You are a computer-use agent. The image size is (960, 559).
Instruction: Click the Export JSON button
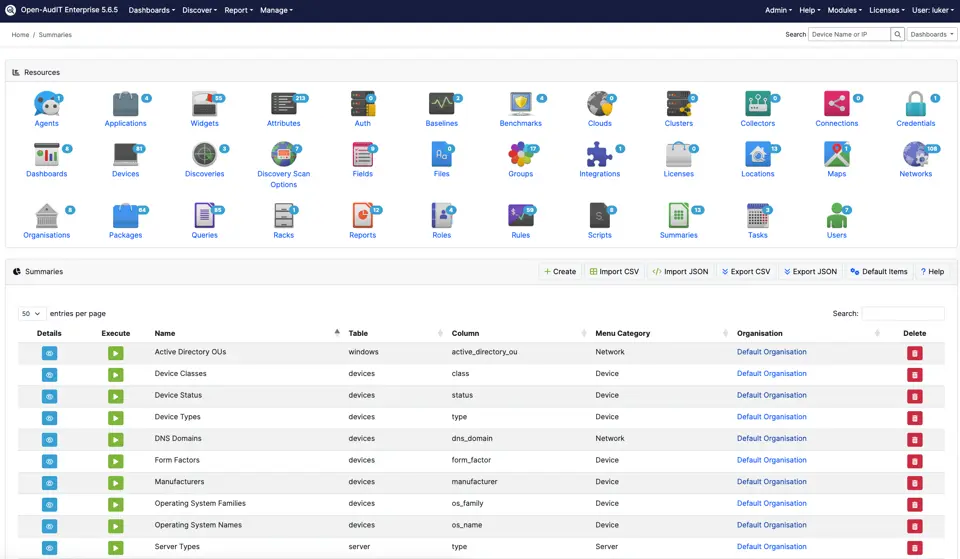810,271
